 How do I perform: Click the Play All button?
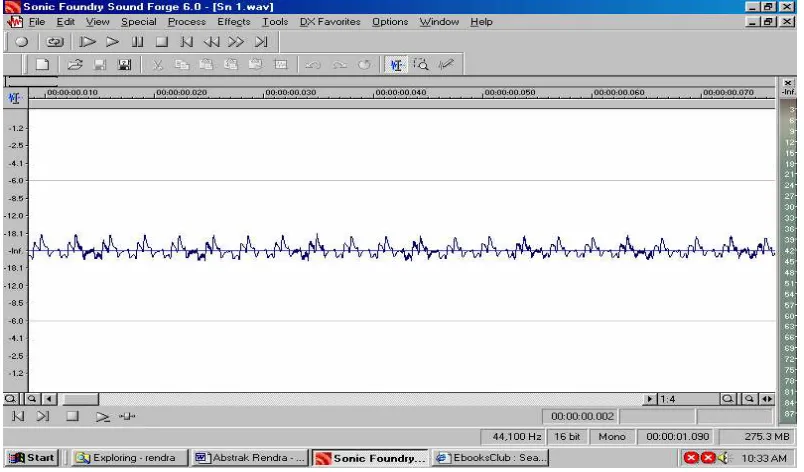[x=87, y=42]
